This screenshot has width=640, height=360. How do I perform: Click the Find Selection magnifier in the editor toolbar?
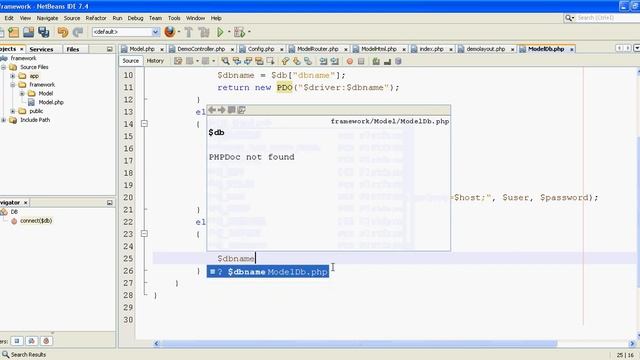coord(225,61)
